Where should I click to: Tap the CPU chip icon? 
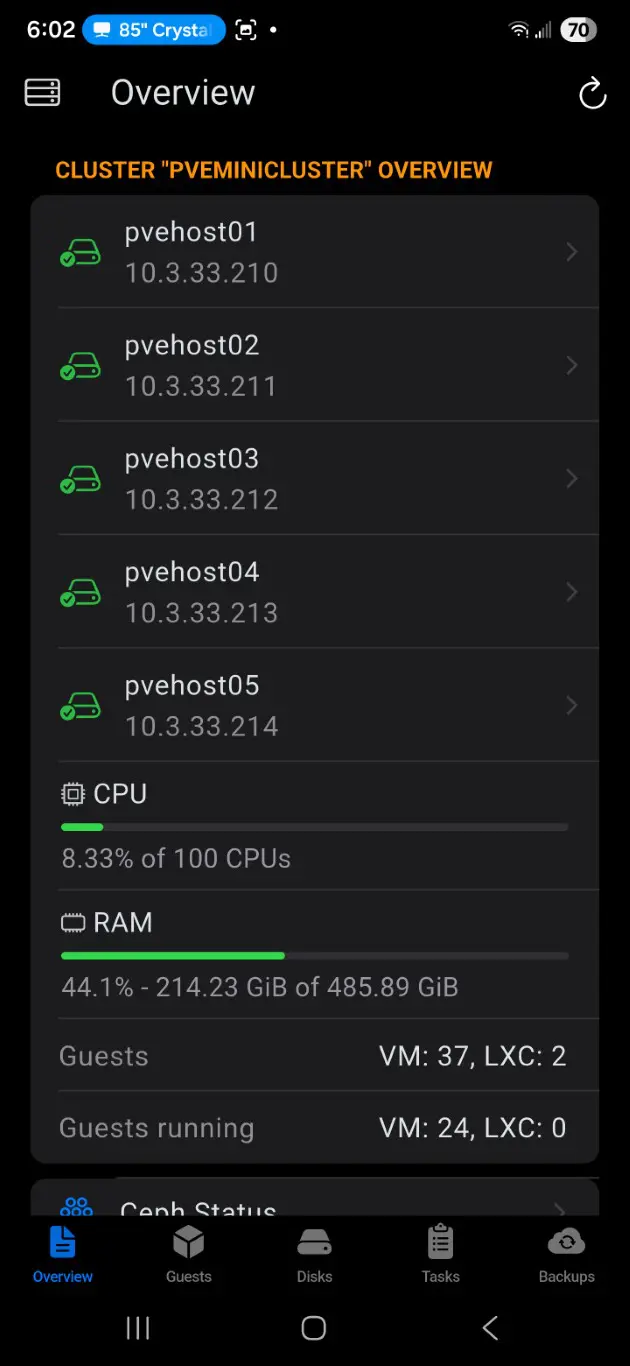pos(73,794)
